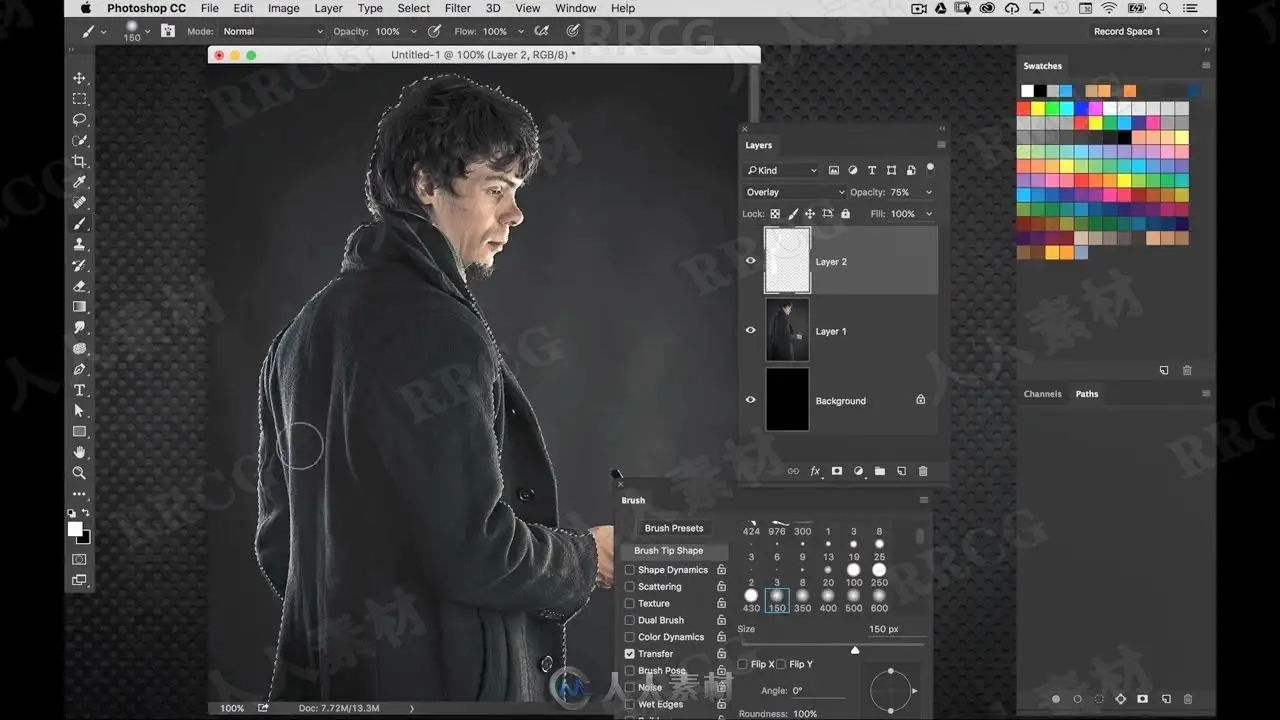1280x720 pixels.
Task: Delete layer using Layers trash icon
Action: tap(923, 471)
